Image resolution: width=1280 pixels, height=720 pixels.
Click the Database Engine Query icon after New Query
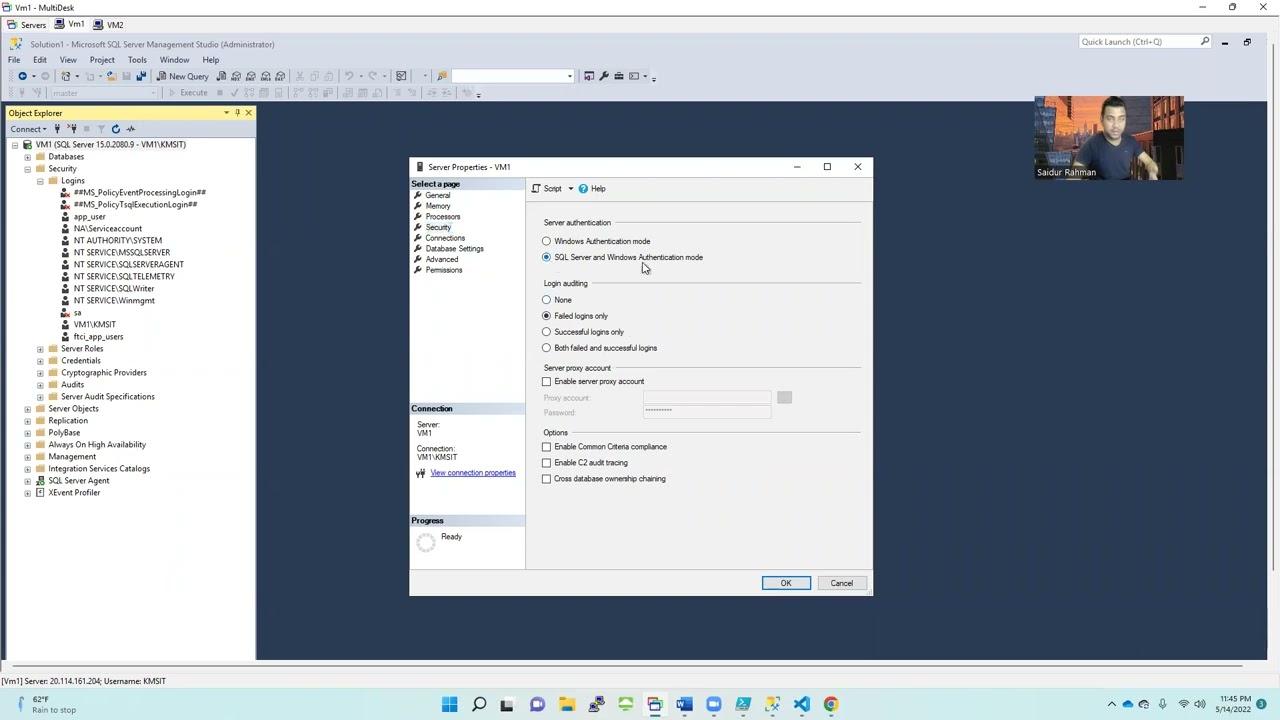pos(222,76)
